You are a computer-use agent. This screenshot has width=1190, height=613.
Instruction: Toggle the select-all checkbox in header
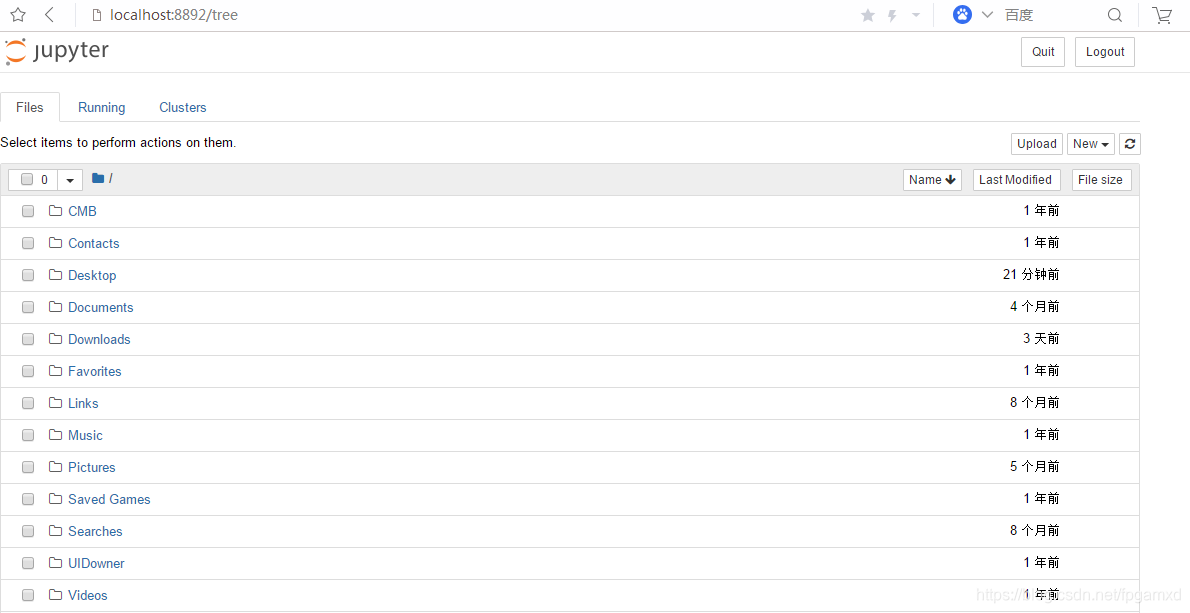click(x=27, y=179)
